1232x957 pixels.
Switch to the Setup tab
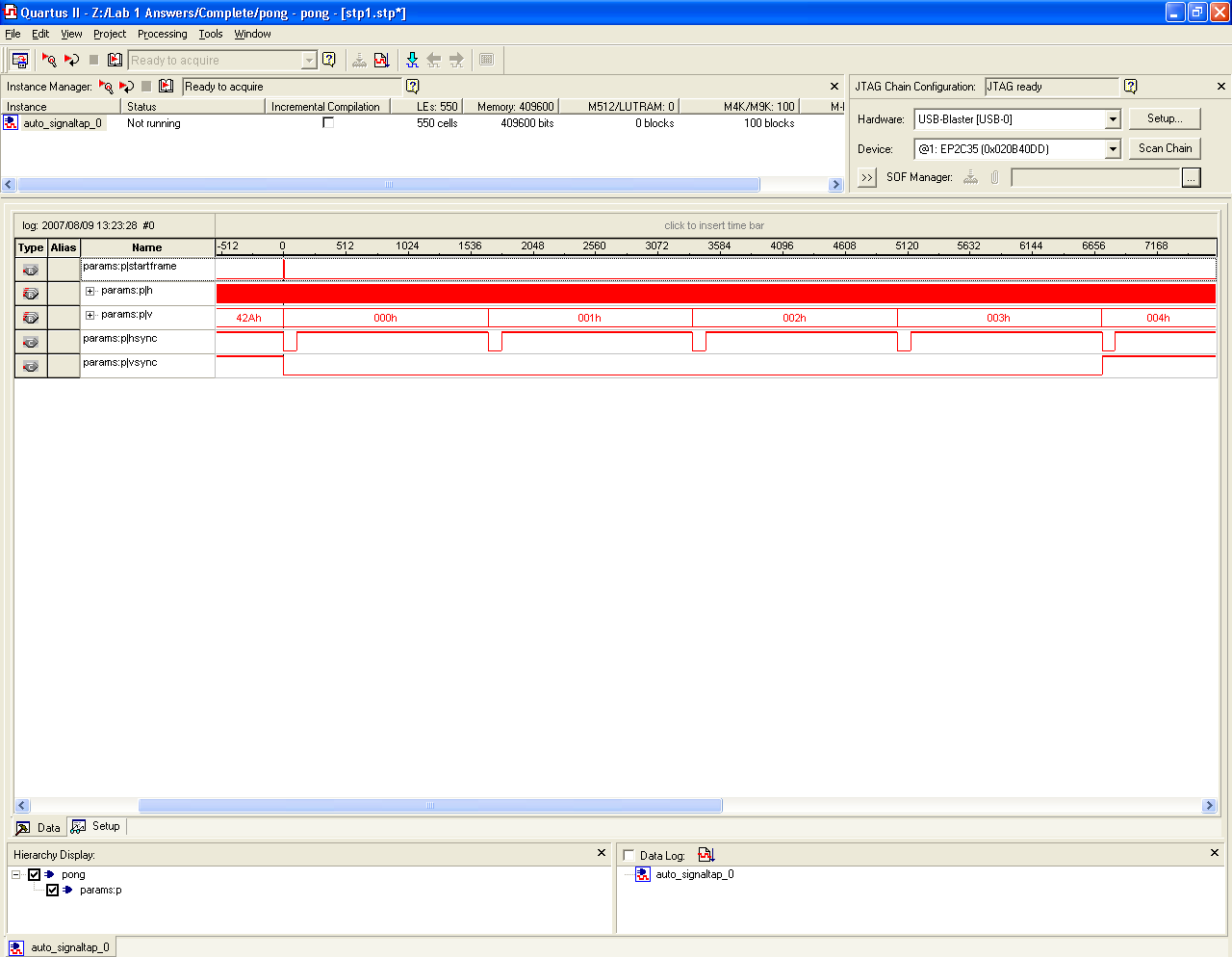tap(97, 827)
